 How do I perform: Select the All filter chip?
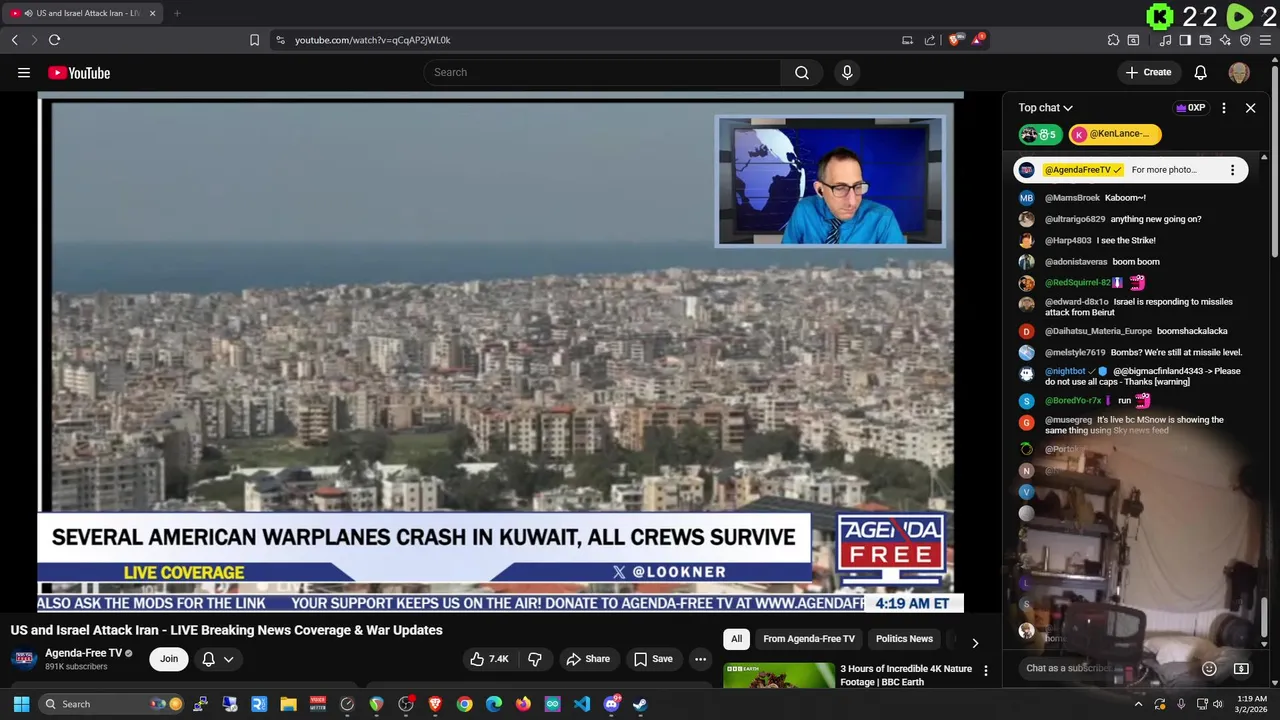736,639
